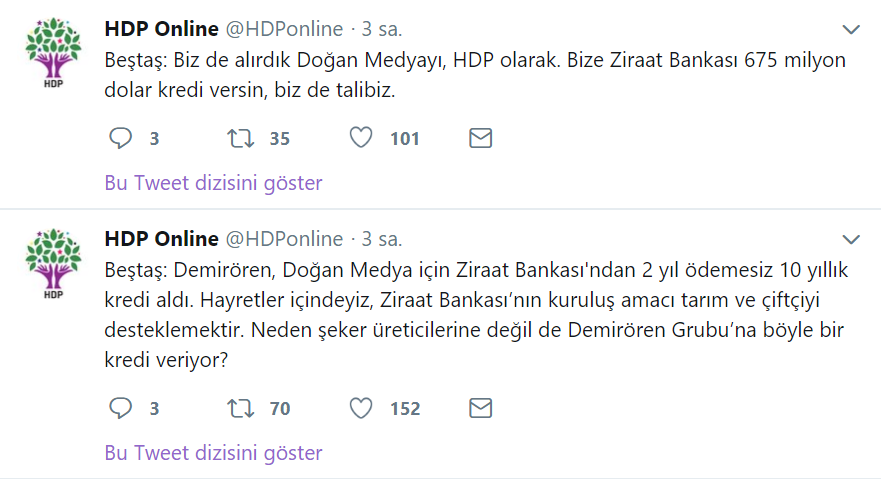Expand the second tweet's chevron options menu
This screenshot has height=479, width=881.
(851, 239)
